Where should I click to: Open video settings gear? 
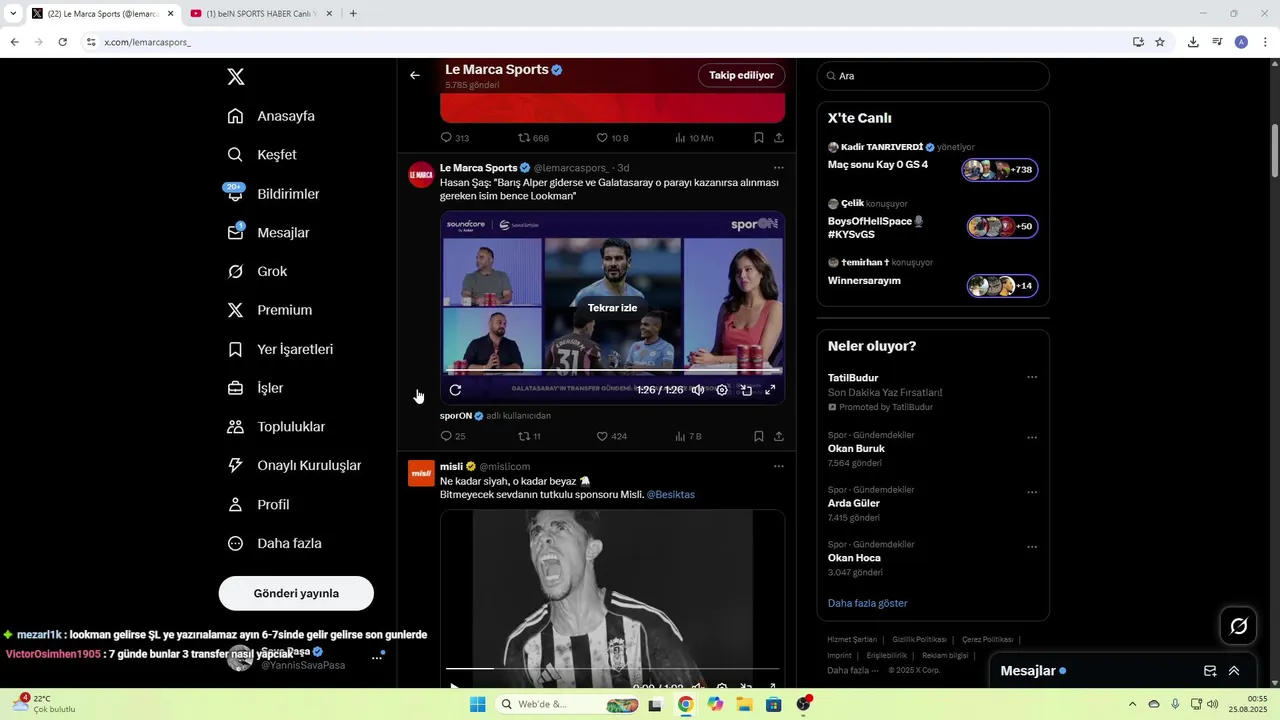point(722,390)
